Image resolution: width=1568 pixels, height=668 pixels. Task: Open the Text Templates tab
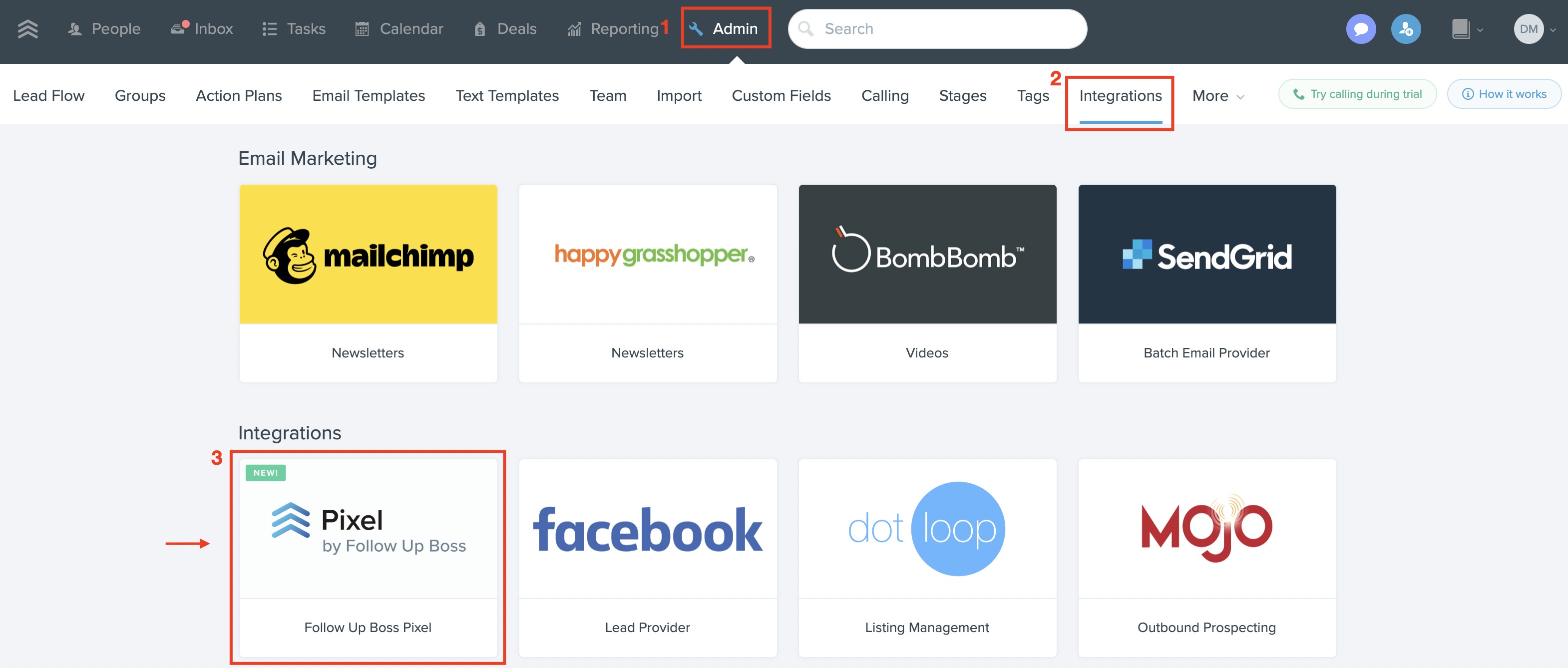coord(507,95)
